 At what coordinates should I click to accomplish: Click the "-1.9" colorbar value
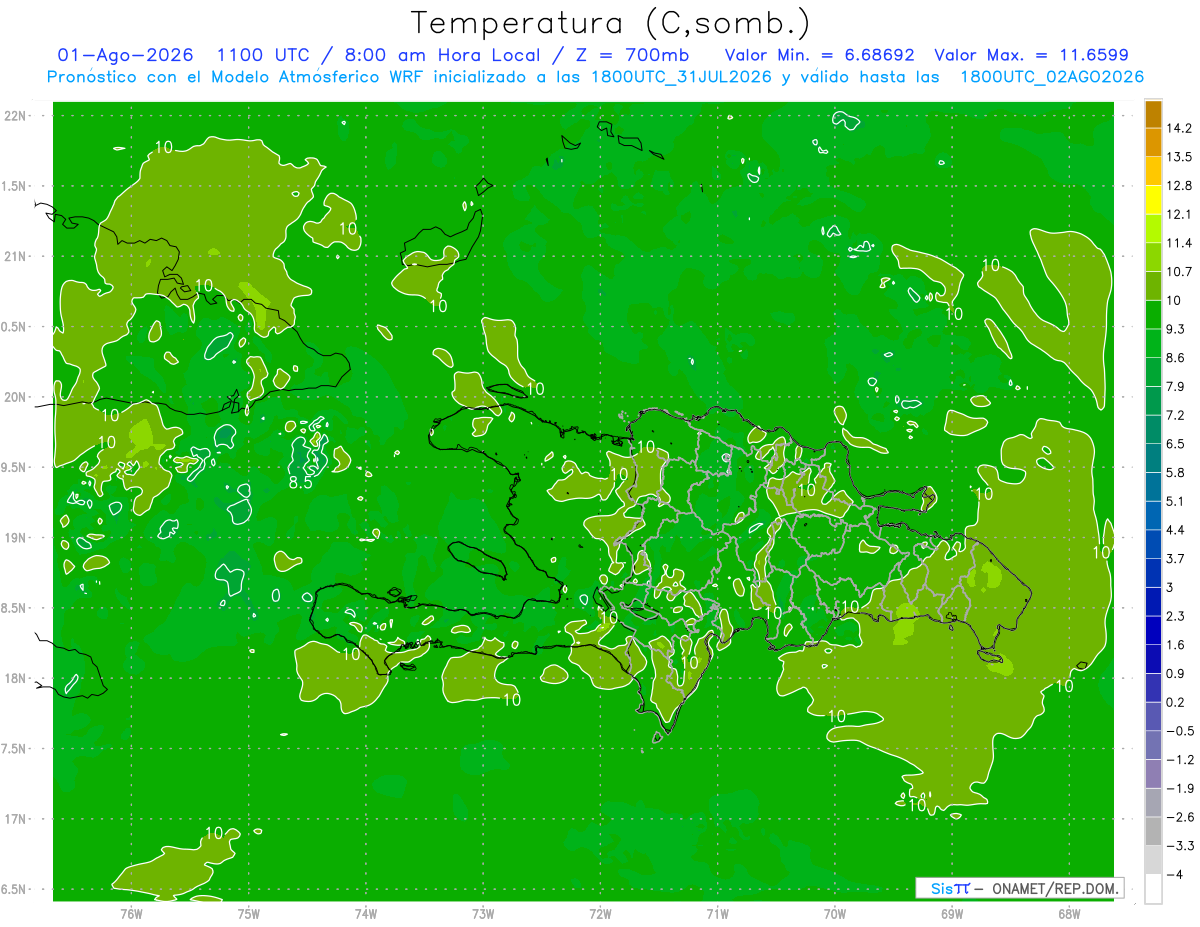coord(1180,788)
